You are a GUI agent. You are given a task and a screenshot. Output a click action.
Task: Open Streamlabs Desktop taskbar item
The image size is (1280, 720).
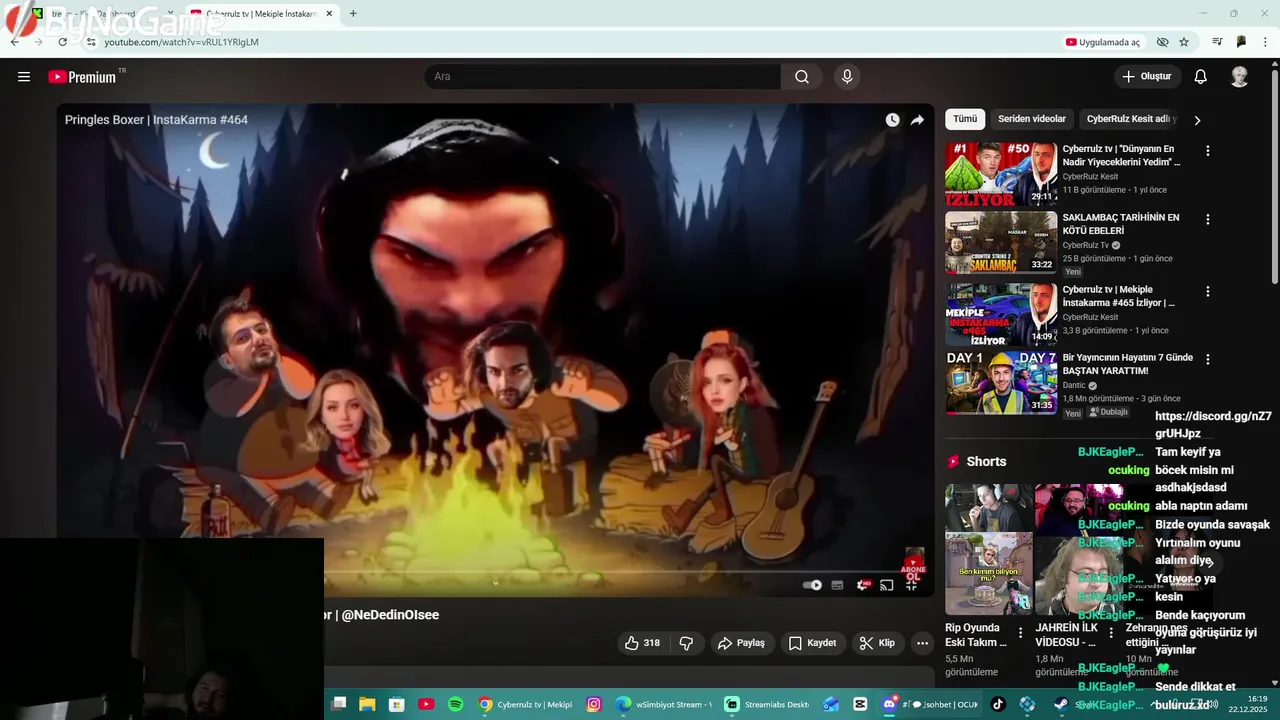766,704
